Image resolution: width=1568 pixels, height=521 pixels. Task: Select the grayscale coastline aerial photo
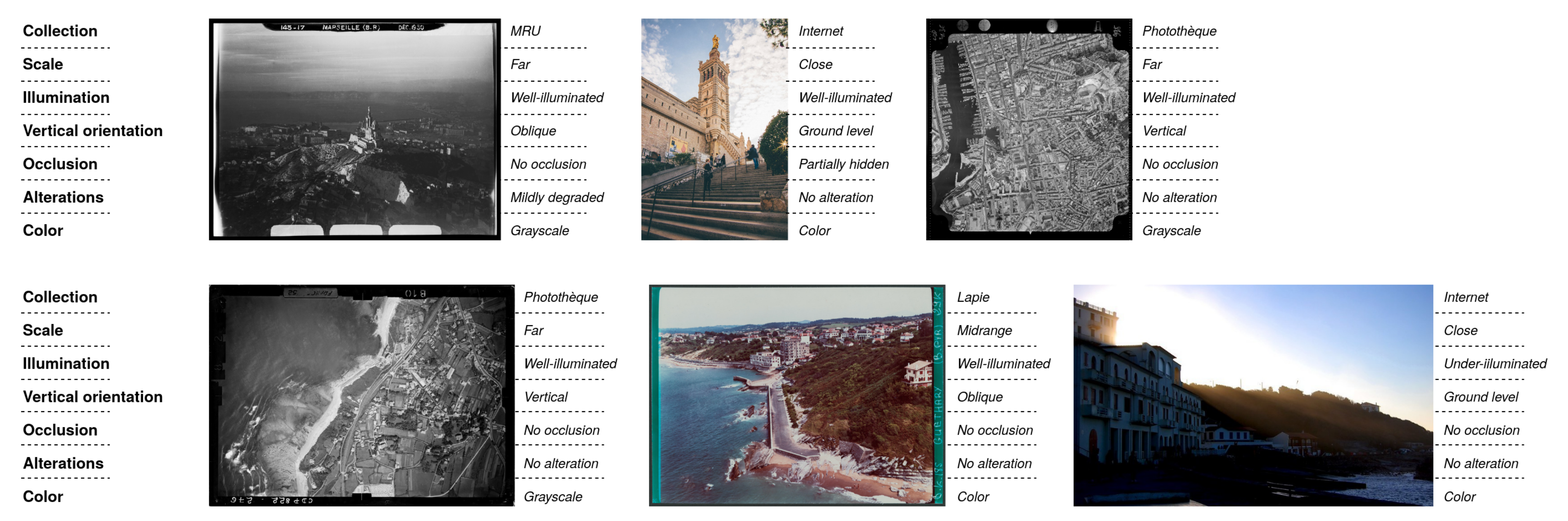pyautogui.click(x=362, y=395)
